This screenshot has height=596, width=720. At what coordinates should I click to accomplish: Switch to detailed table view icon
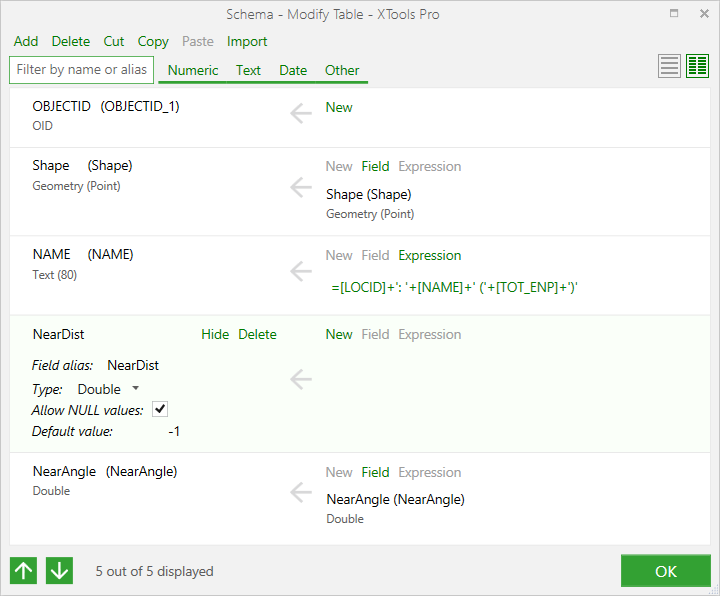698,66
